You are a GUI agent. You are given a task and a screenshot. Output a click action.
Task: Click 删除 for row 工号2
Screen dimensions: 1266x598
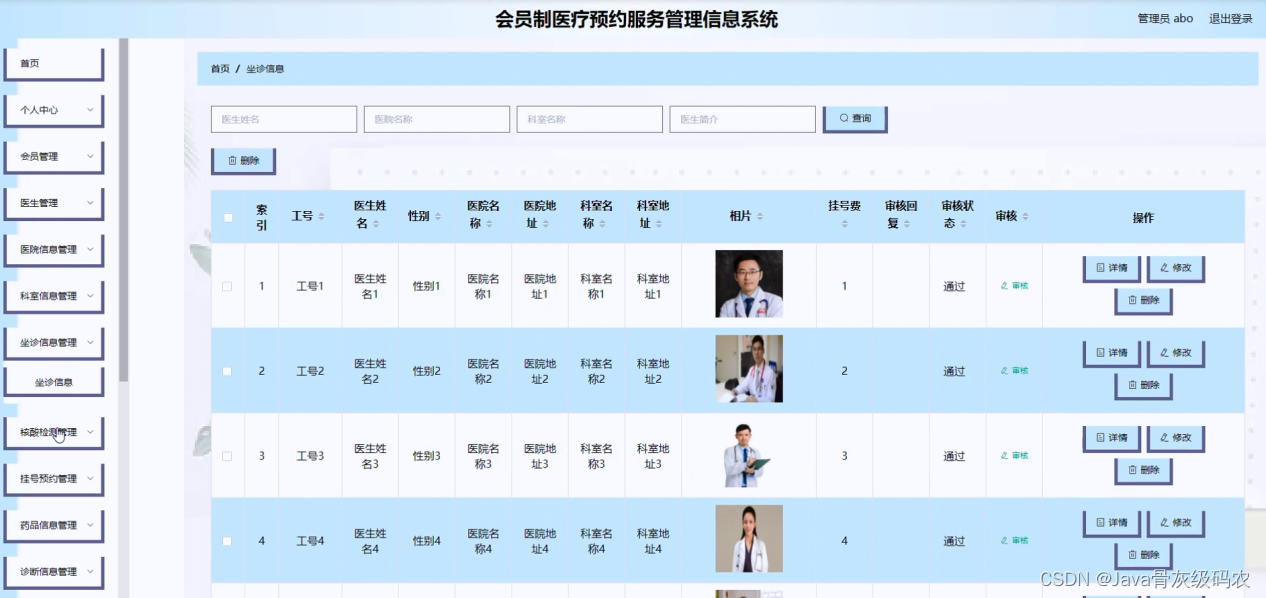(1143, 386)
